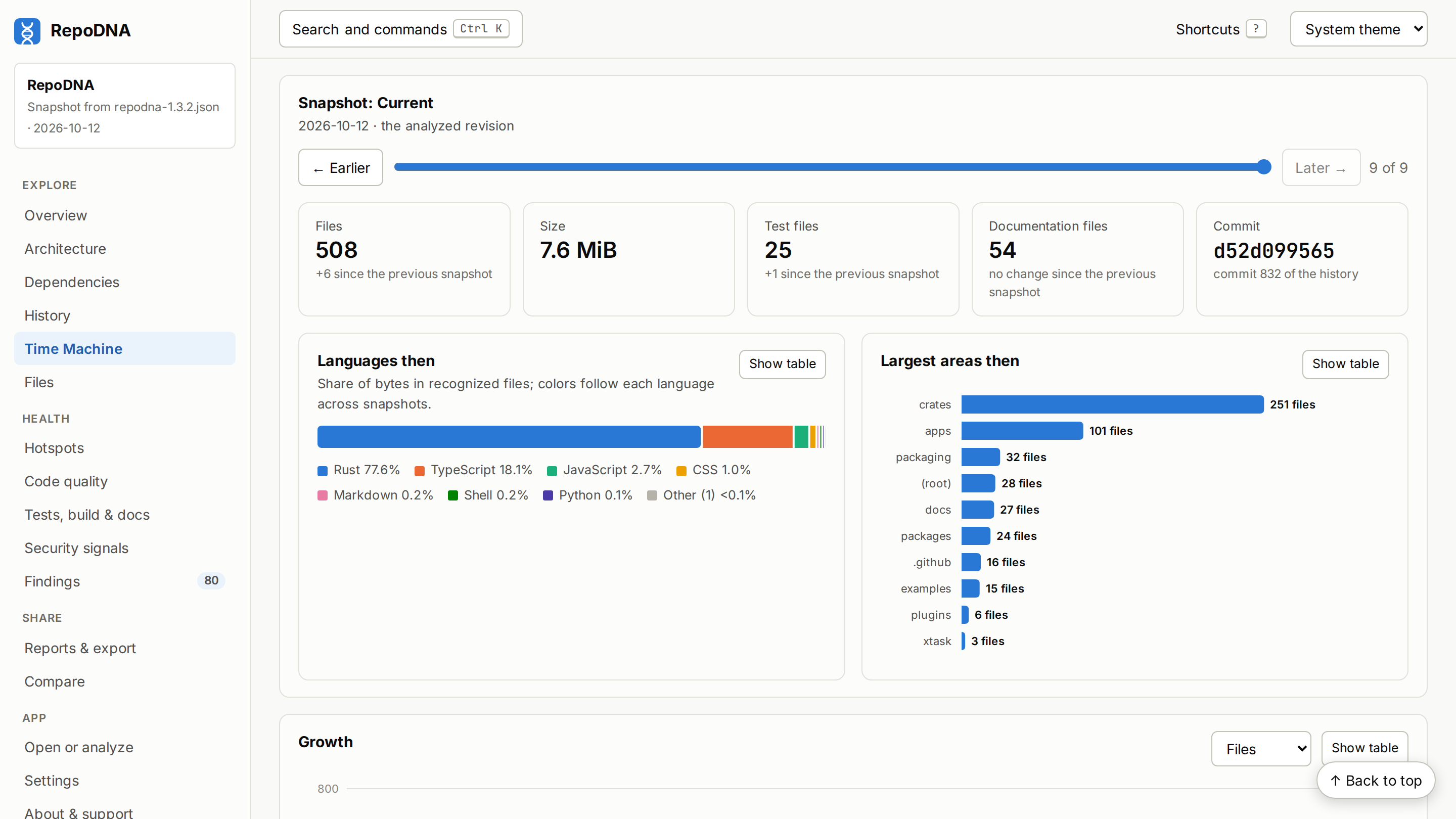Click the TypeScript segment of language bar
Viewport: 1456px width, 819px height.
[747, 437]
